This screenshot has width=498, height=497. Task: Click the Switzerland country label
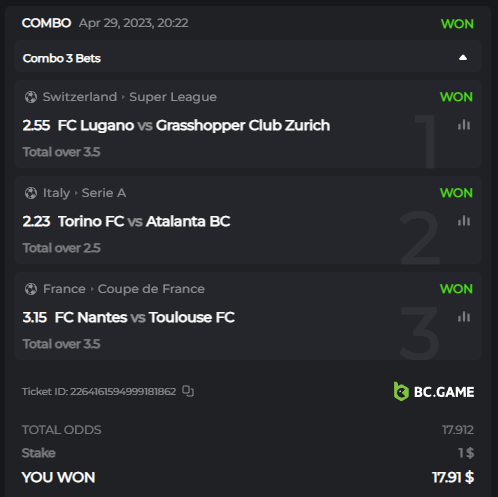point(80,97)
